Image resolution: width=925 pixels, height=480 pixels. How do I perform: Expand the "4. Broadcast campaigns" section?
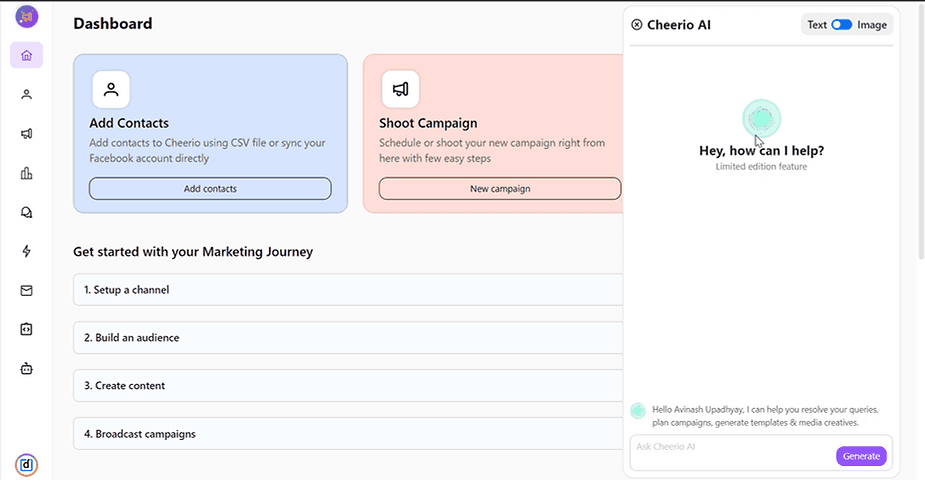(x=348, y=434)
